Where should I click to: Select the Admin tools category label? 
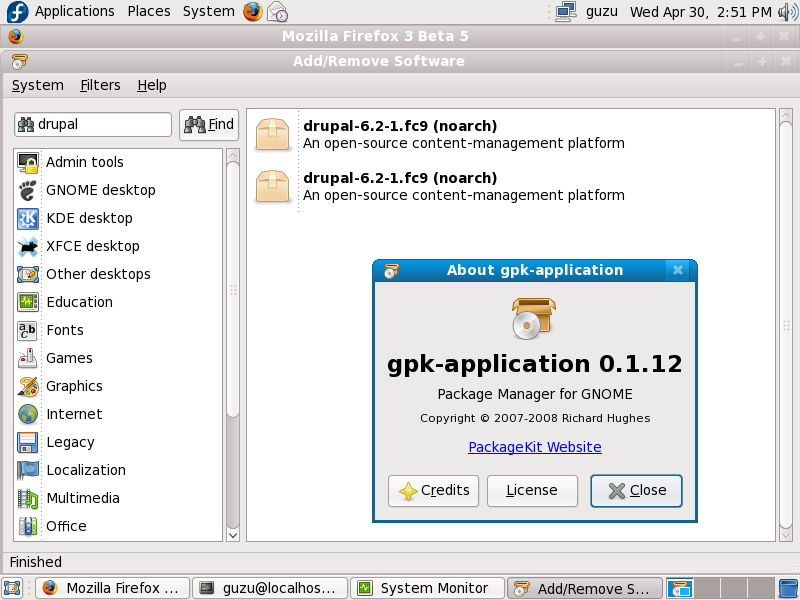point(85,162)
